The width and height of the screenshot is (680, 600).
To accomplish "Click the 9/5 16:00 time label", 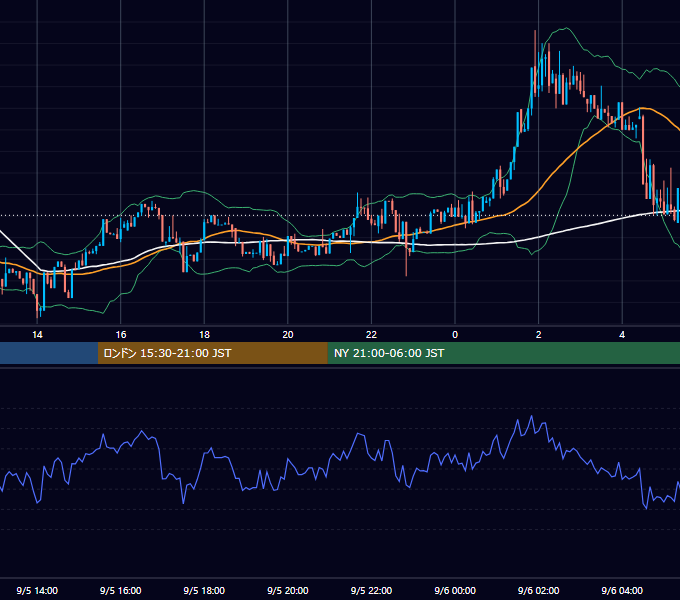I will click(121, 590).
